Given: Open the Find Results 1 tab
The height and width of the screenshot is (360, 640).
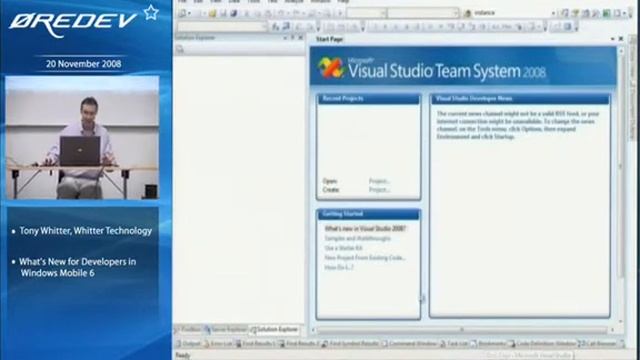Looking at the screenshot, I should [256, 344].
